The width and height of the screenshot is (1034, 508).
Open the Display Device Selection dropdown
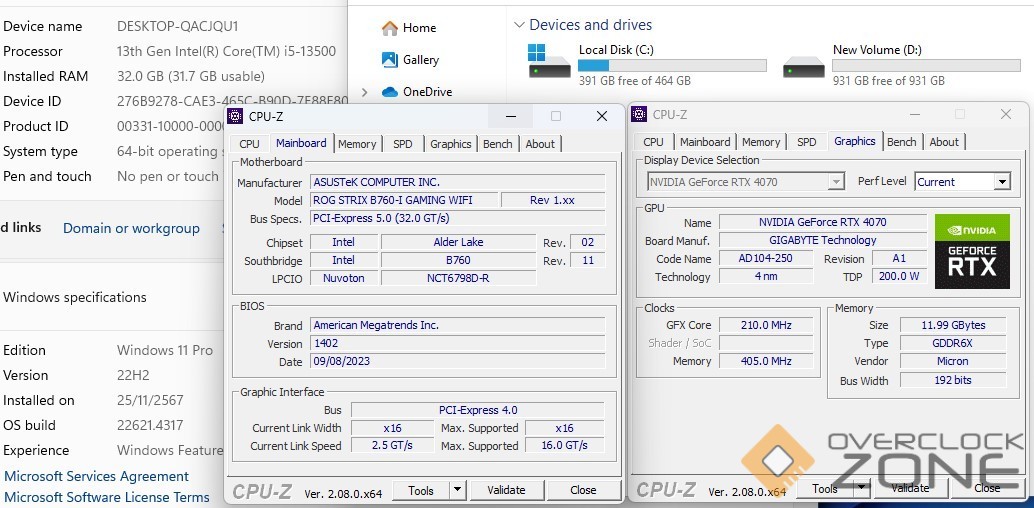click(x=745, y=182)
